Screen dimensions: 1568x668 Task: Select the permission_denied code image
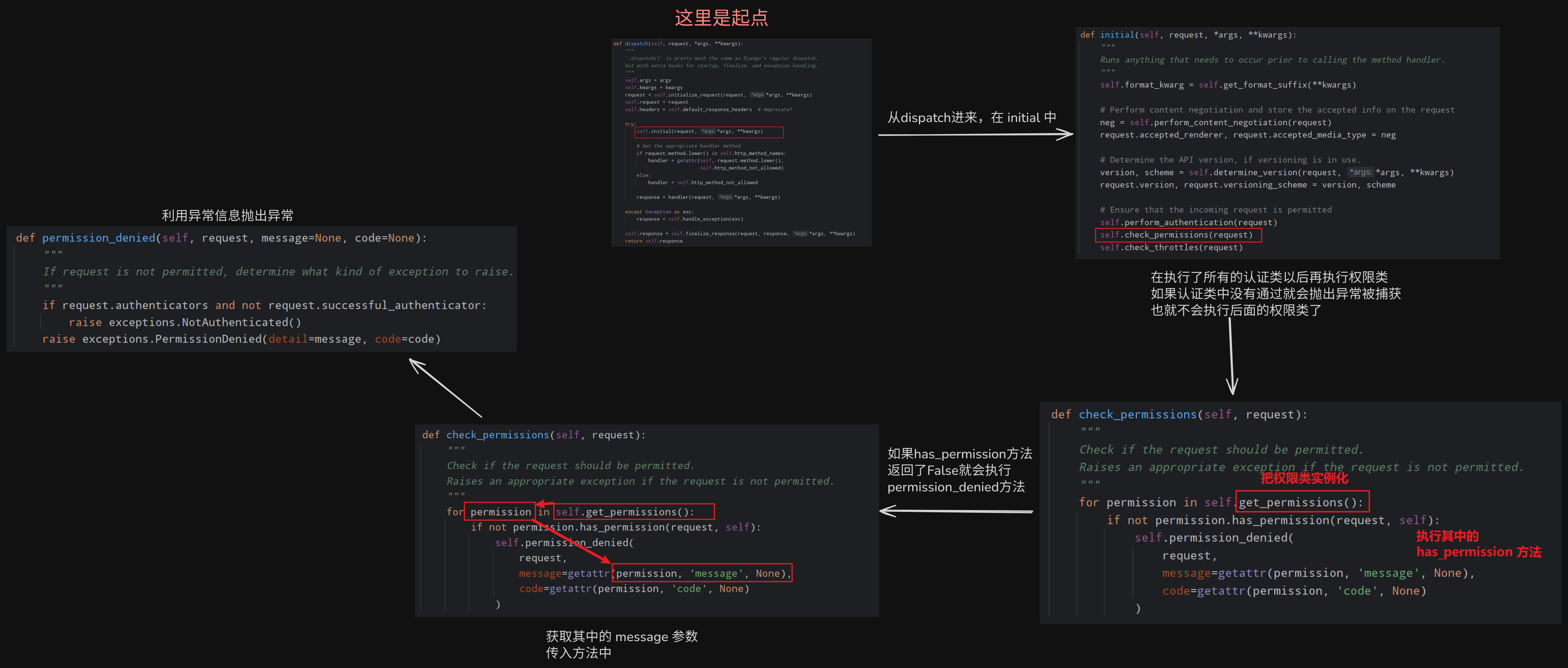[262, 289]
